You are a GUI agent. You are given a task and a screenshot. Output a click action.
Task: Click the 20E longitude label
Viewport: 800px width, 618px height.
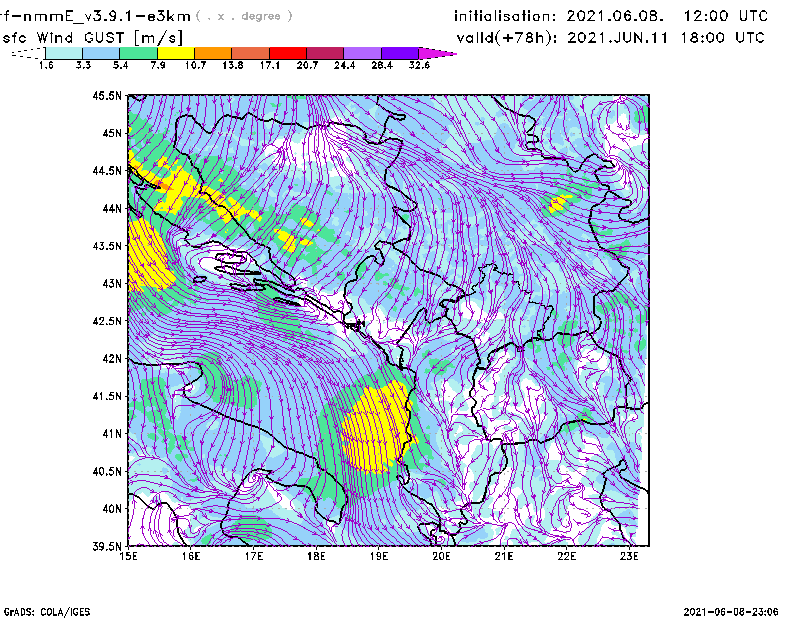pyautogui.click(x=441, y=556)
